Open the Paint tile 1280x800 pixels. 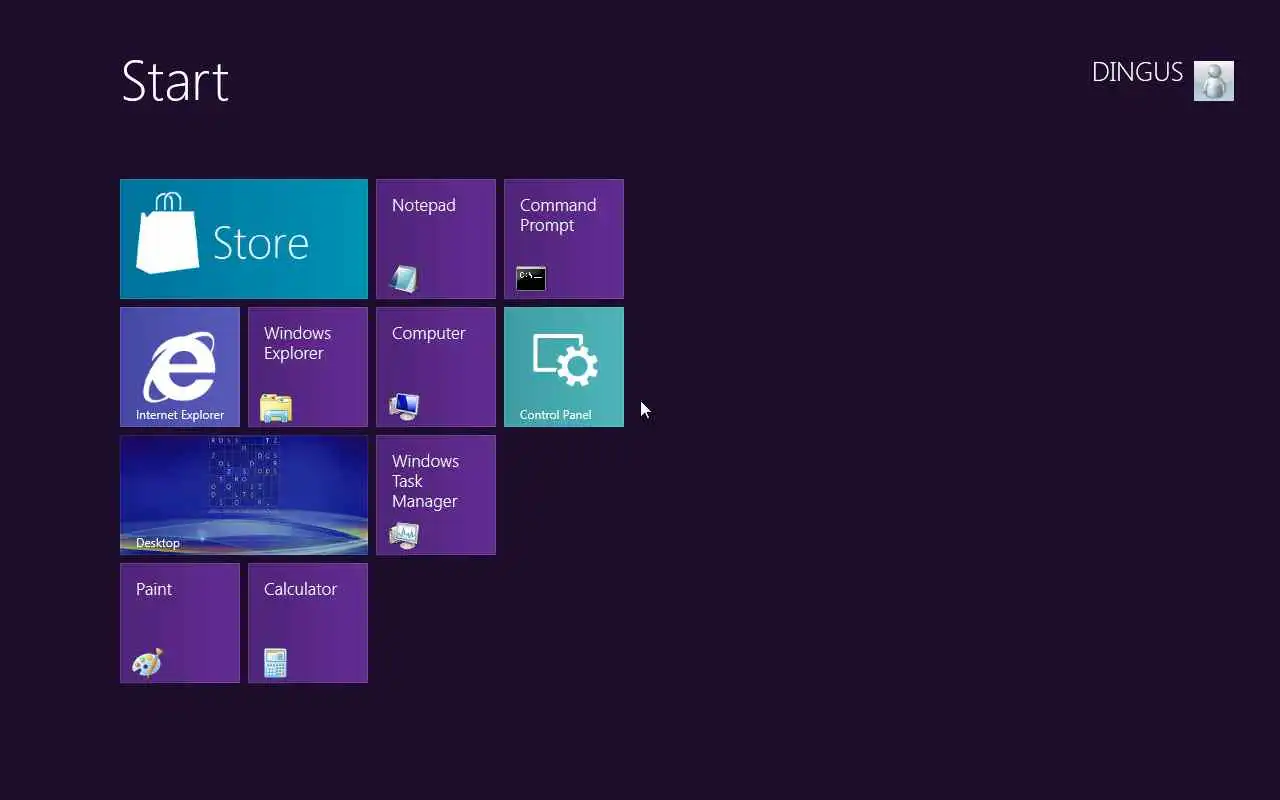pos(180,623)
